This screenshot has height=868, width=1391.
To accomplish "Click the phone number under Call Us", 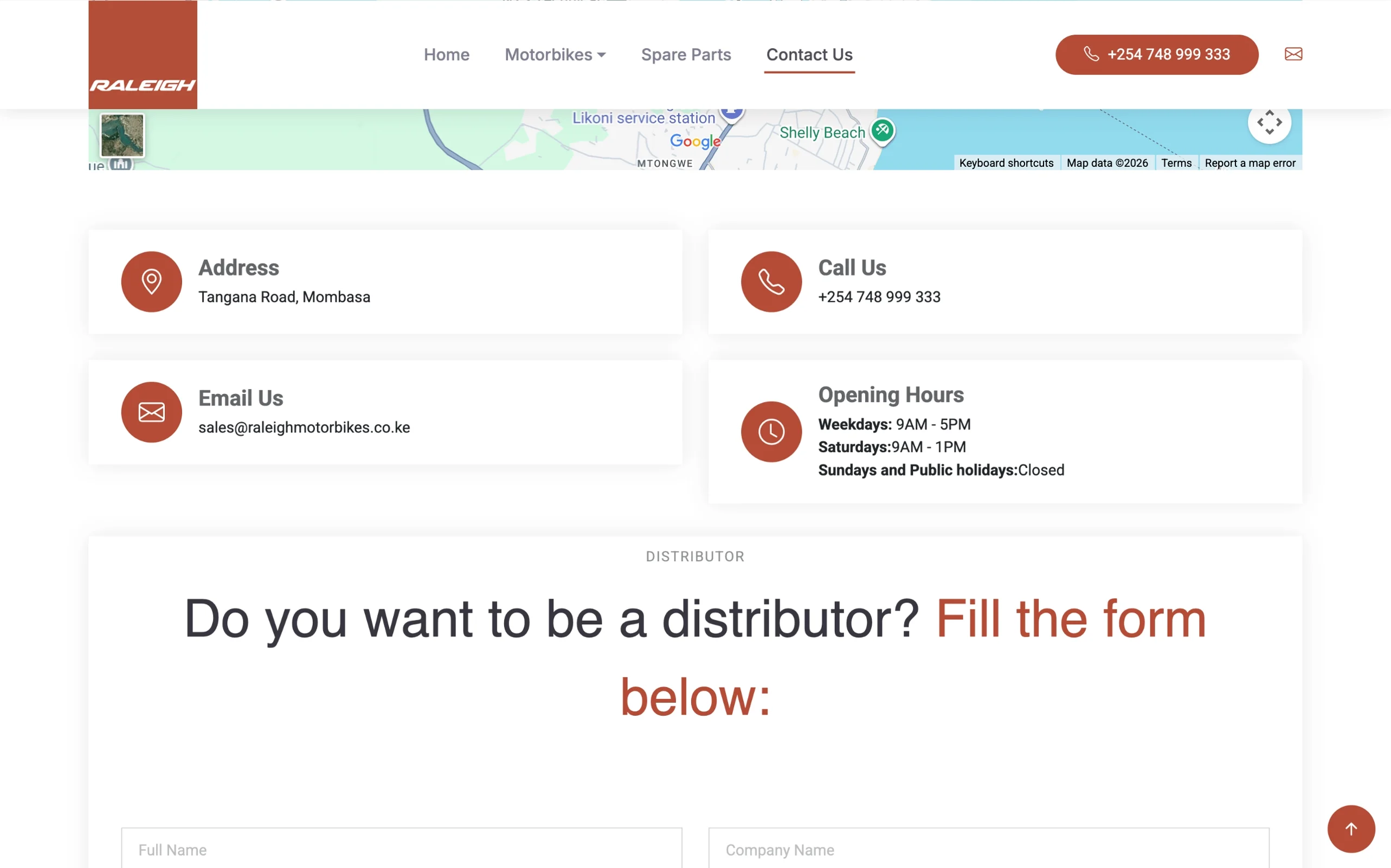I will [x=879, y=297].
